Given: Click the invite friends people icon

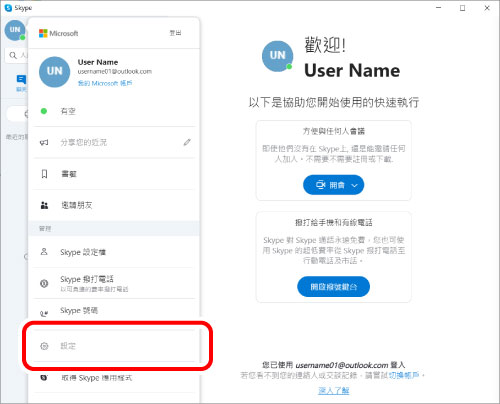Looking at the screenshot, I should [44, 205].
